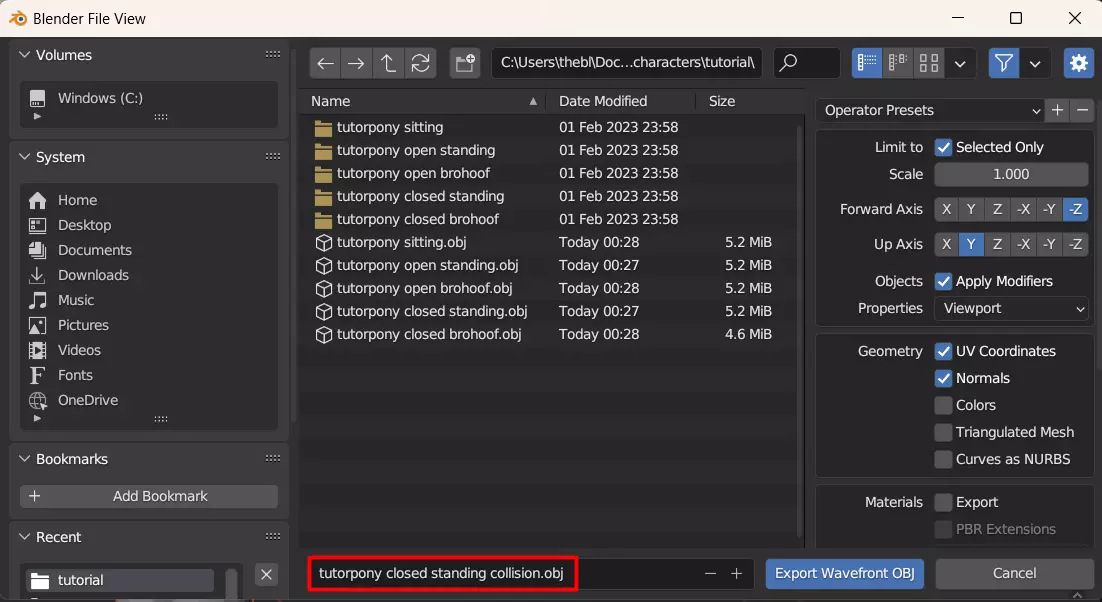Go to parent directory with up arrow
This screenshot has width=1102, height=602.
tap(388, 63)
